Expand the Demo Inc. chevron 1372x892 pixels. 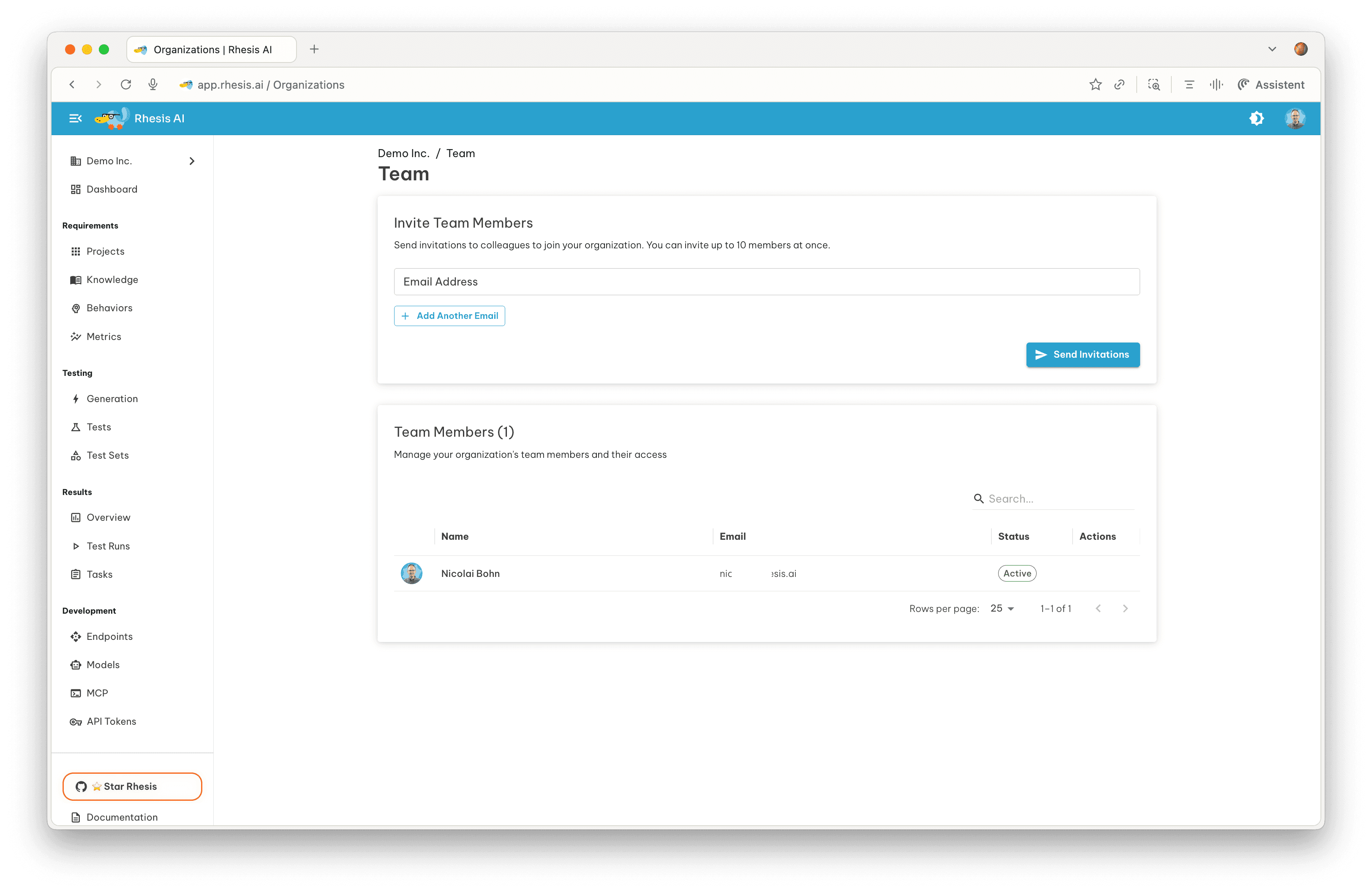193,161
